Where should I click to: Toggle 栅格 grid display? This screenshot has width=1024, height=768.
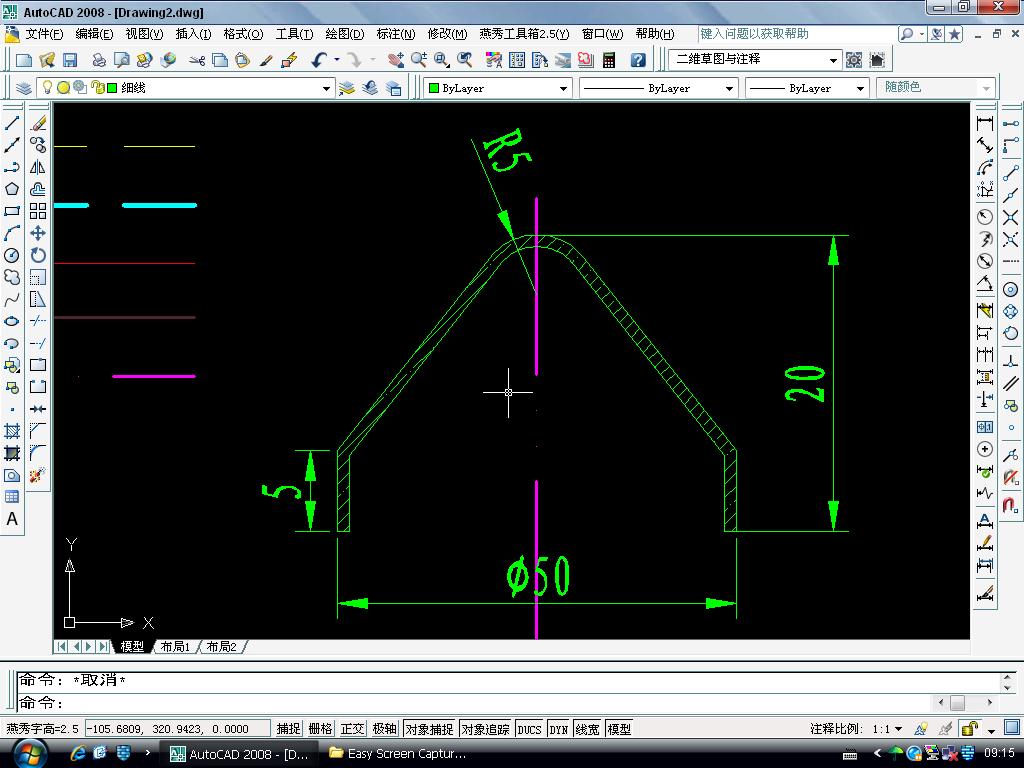pyautogui.click(x=320, y=729)
